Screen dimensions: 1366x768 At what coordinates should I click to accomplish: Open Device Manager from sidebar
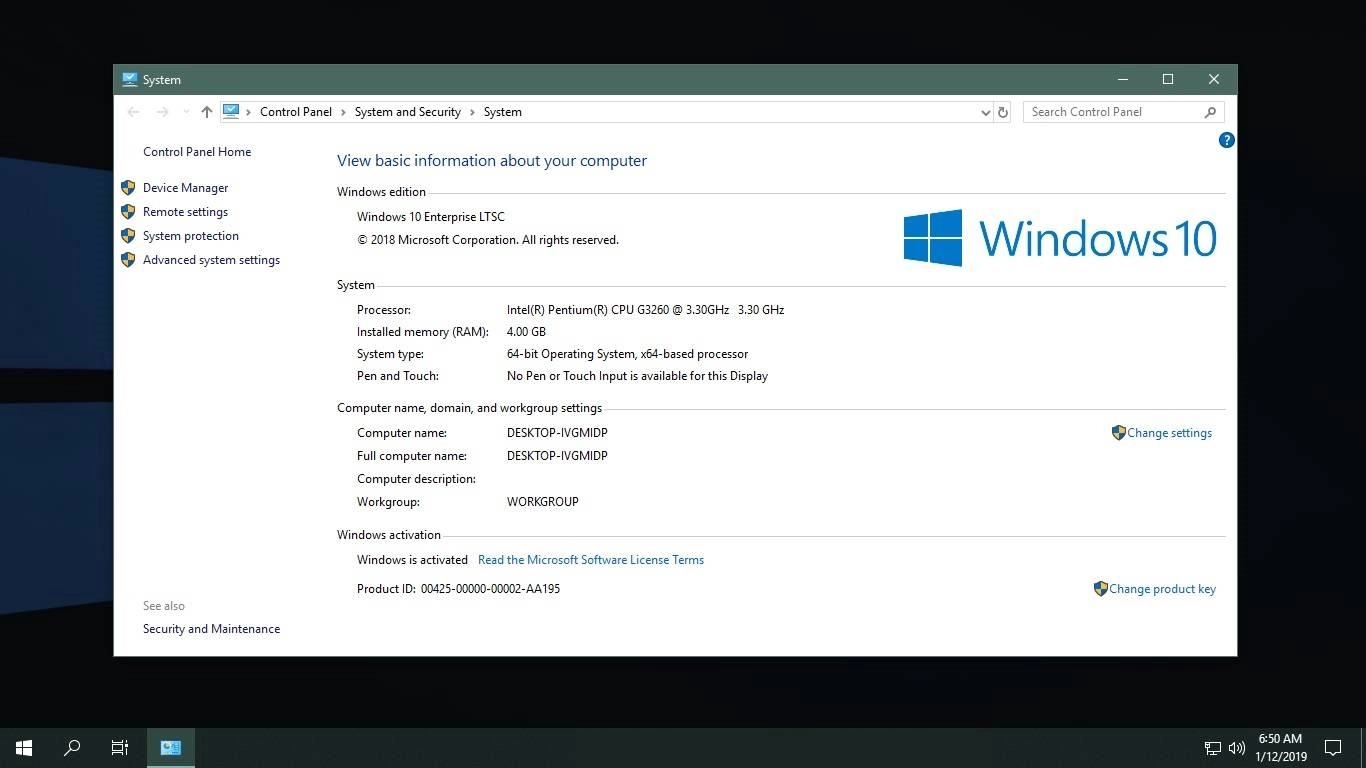185,188
